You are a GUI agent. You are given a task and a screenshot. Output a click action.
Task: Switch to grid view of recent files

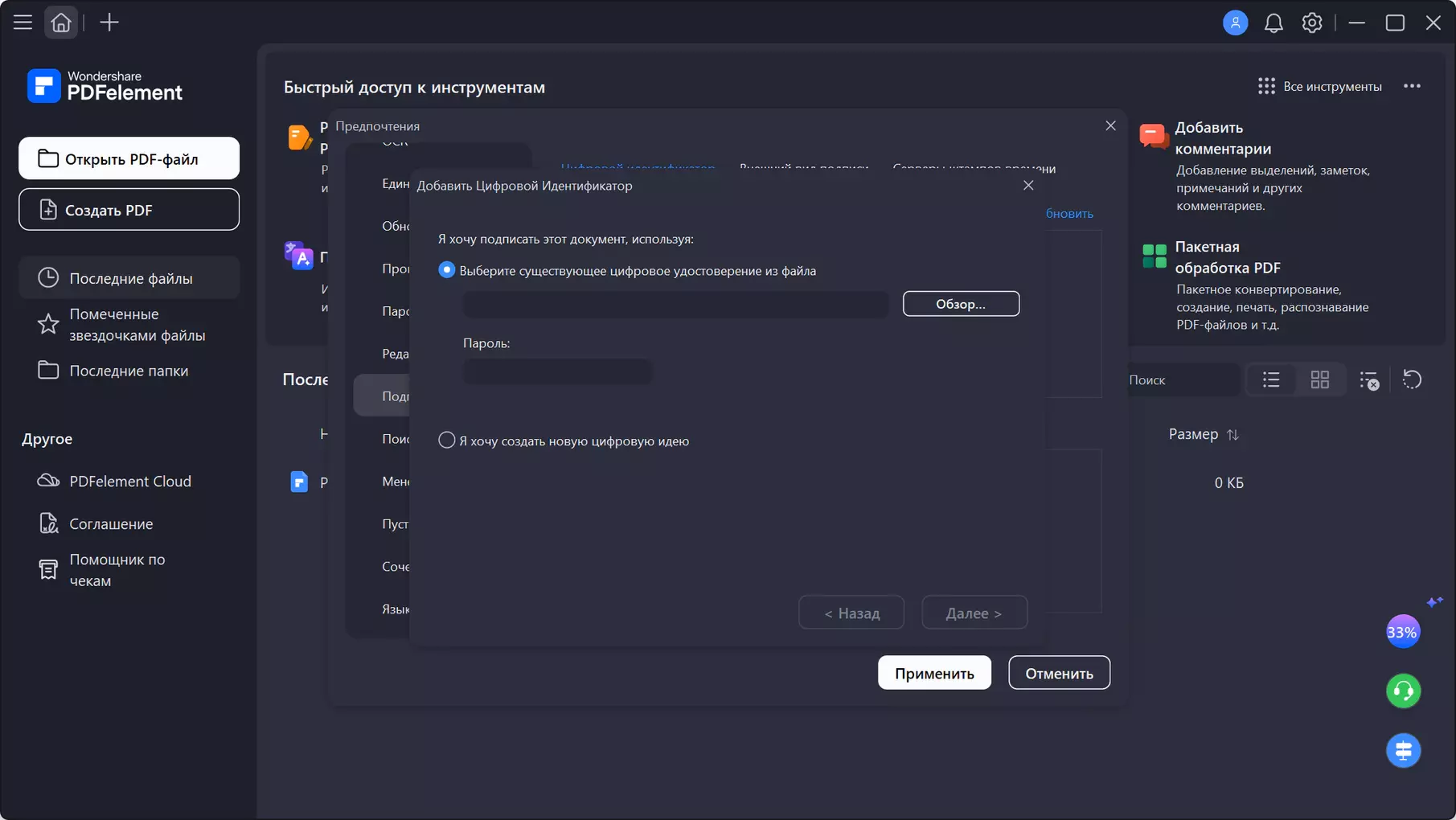1320,379
